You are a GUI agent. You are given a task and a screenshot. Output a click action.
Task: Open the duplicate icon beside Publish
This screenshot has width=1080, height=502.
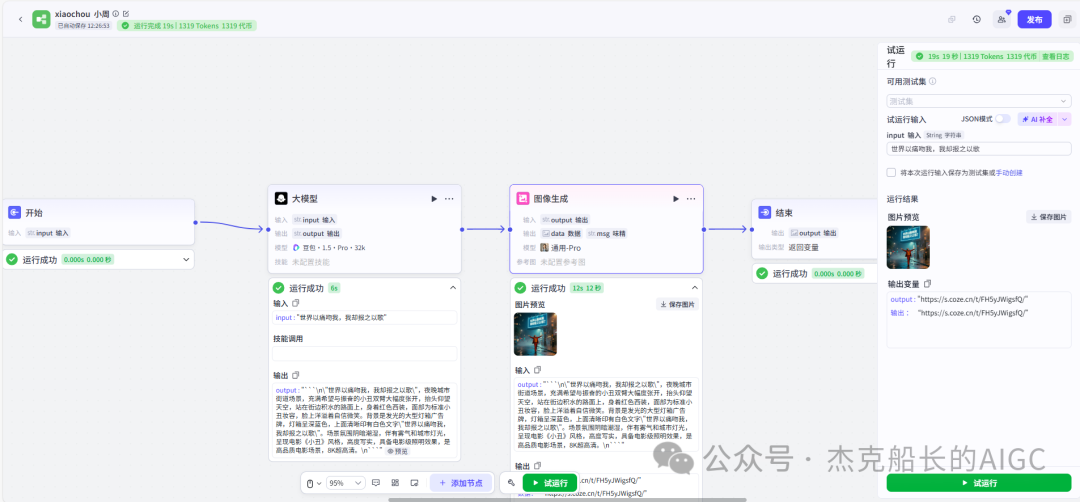click(x=1068, y=19)
